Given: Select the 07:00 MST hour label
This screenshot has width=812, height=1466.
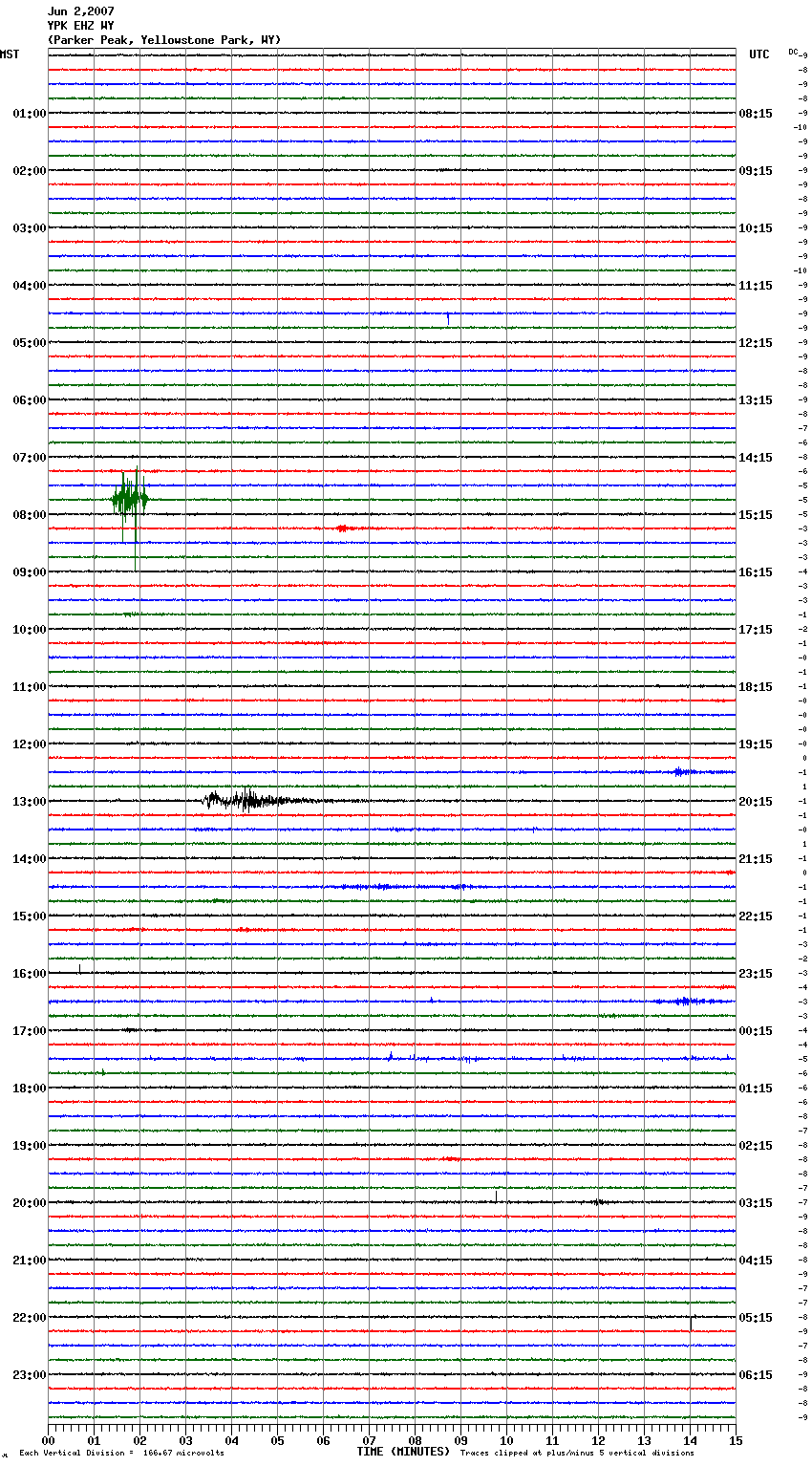Looking at the screenshot, I should point(30,458).
